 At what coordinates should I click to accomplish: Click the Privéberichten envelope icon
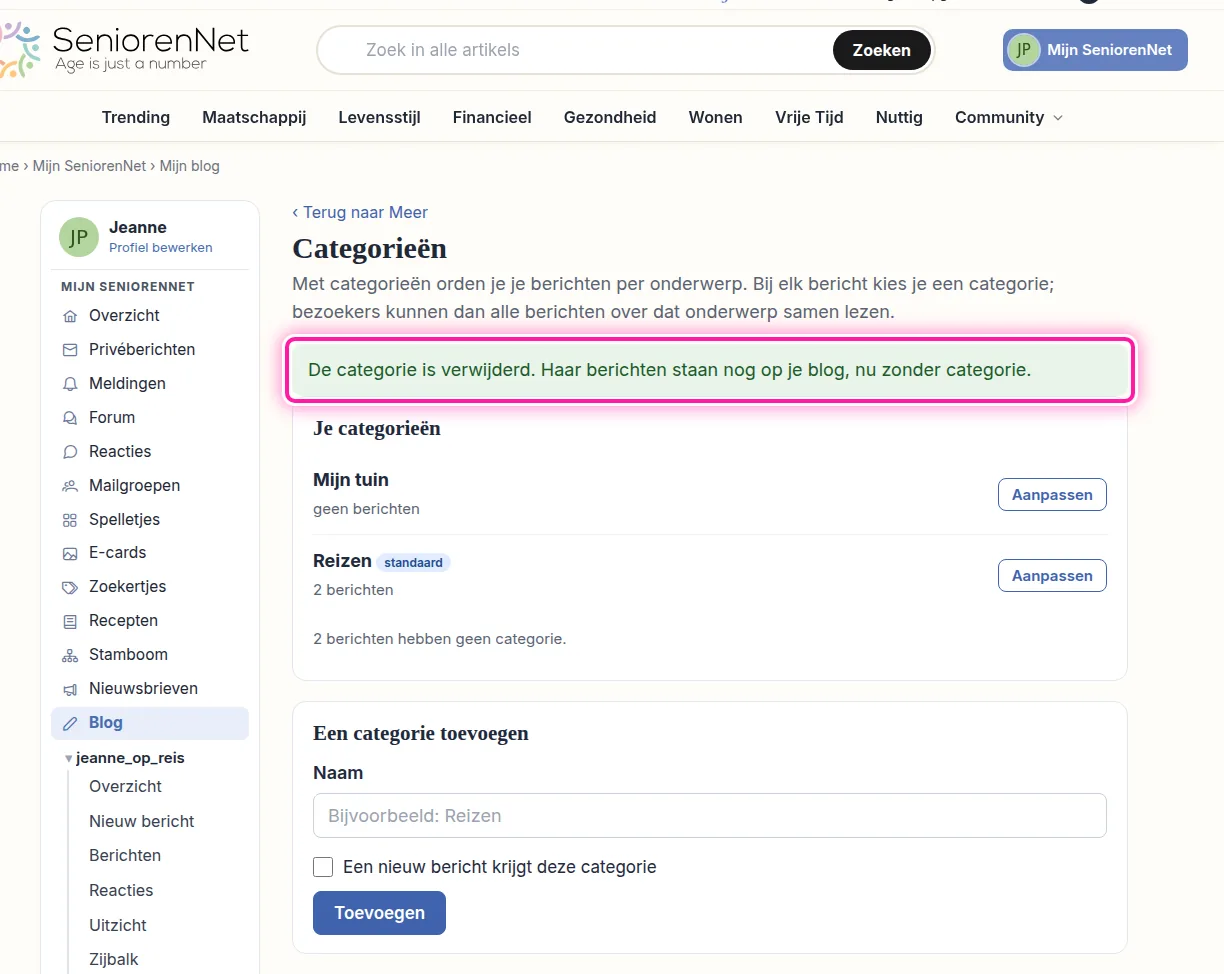click(70, 350)
